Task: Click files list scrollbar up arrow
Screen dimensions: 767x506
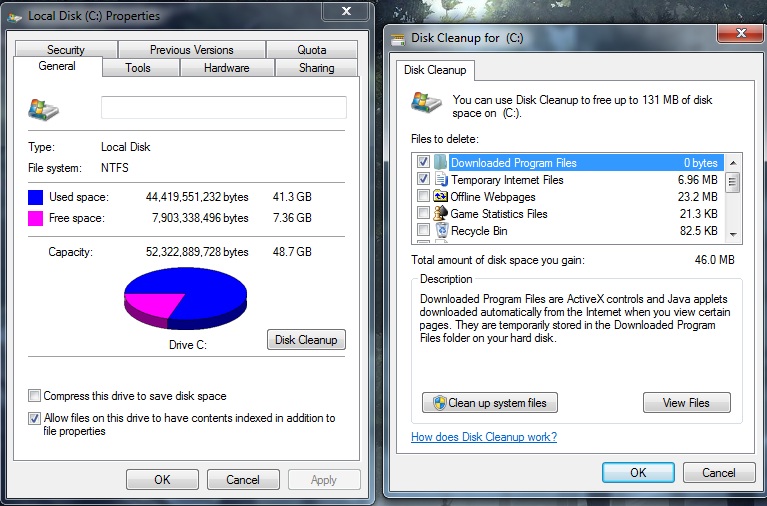Action: [733, 162]
